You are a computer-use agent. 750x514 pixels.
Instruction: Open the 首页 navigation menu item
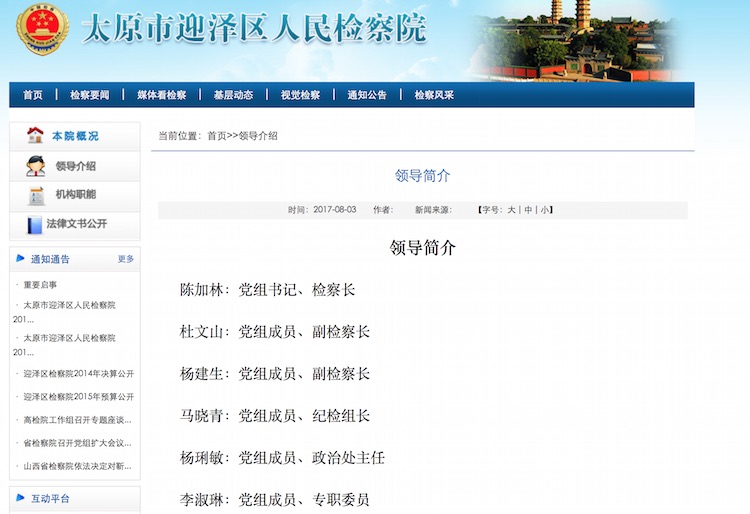pos(33,95)
